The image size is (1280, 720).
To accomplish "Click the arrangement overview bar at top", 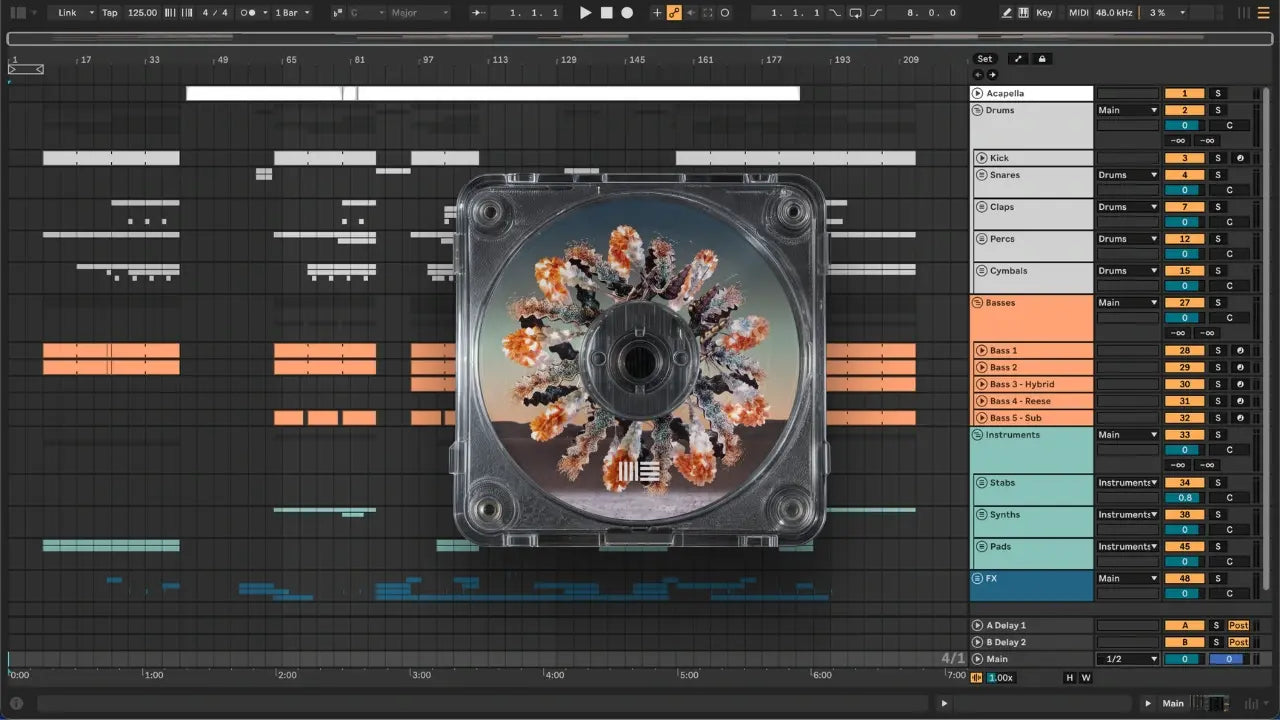I will click(x=639, y=39).
